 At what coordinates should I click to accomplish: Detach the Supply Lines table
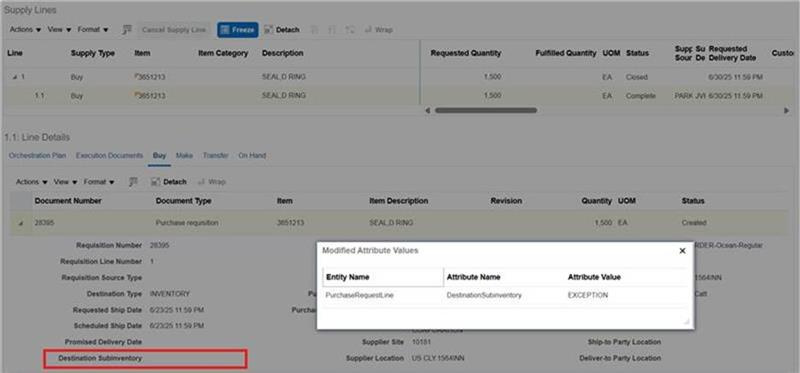282,30
